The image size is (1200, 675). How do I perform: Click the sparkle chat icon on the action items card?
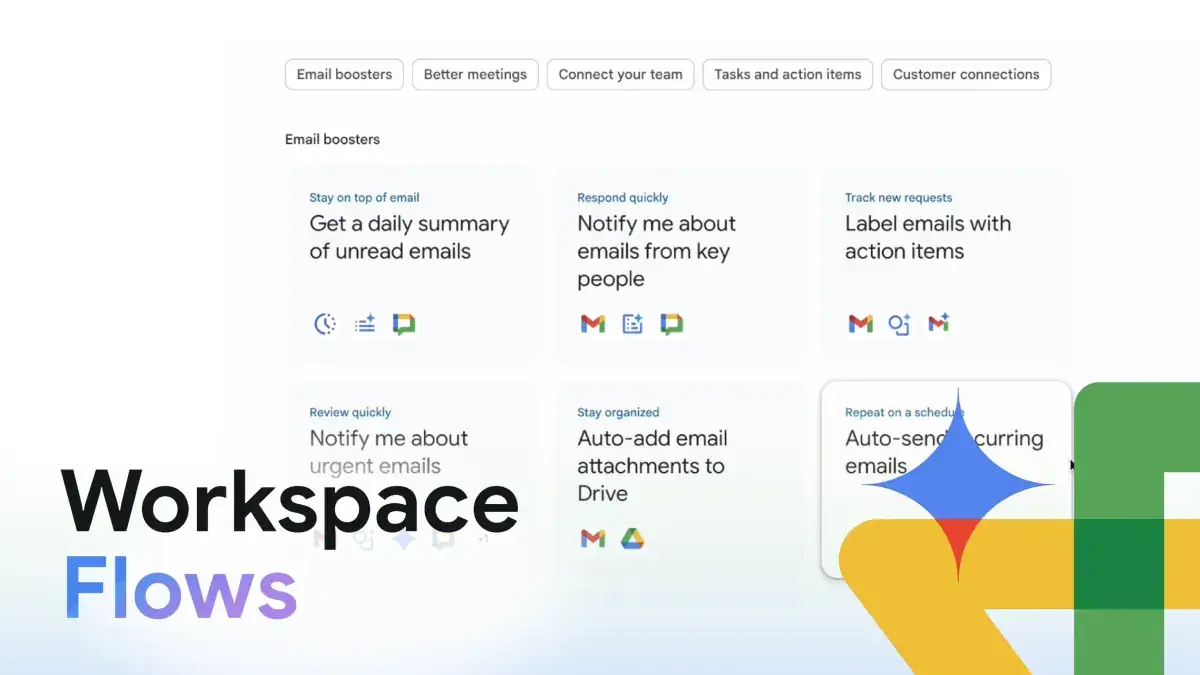pyautogui.click(x=899, y=323)
